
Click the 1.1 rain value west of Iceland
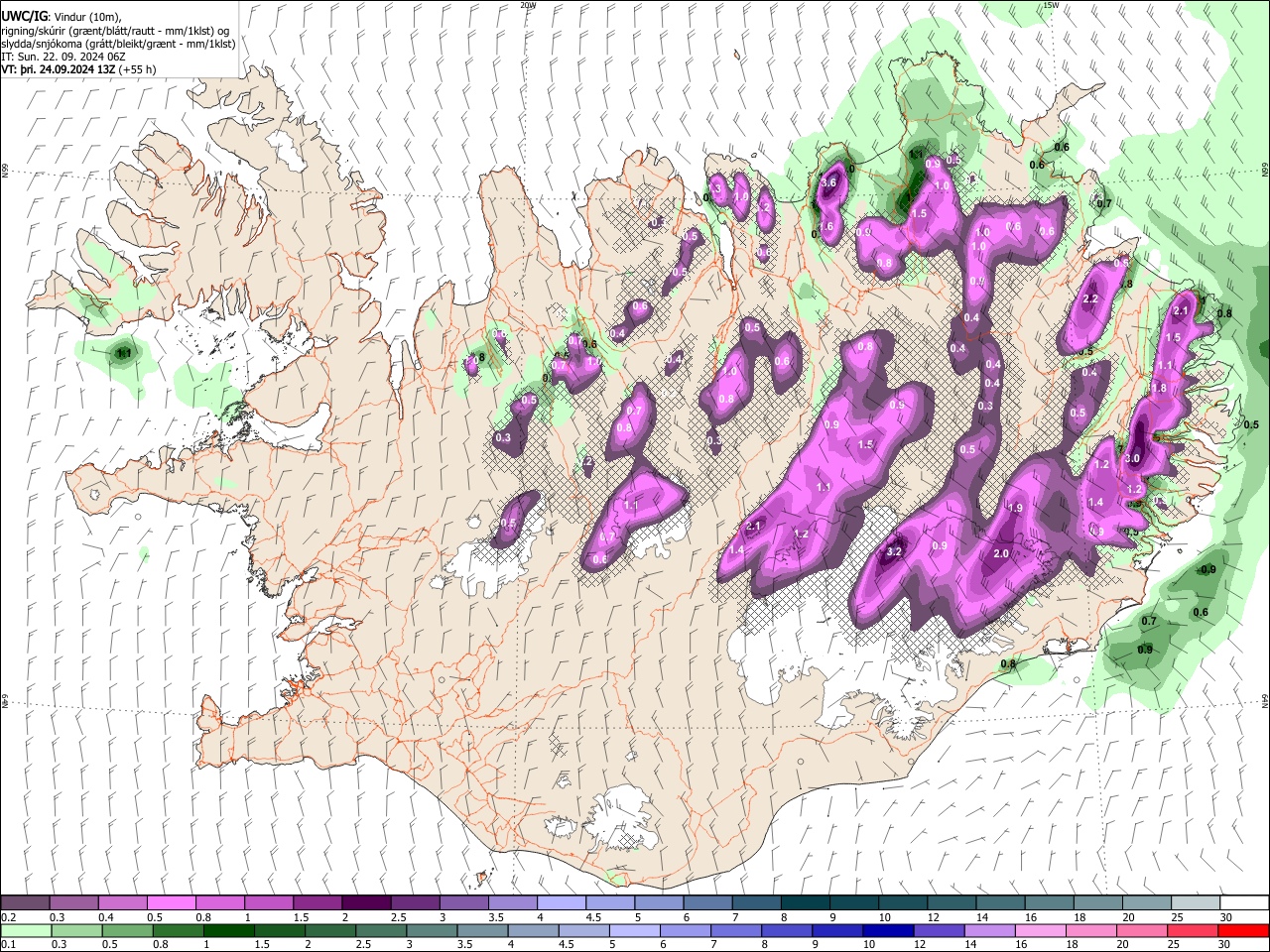pyautogui.click(x=124, y=352)
